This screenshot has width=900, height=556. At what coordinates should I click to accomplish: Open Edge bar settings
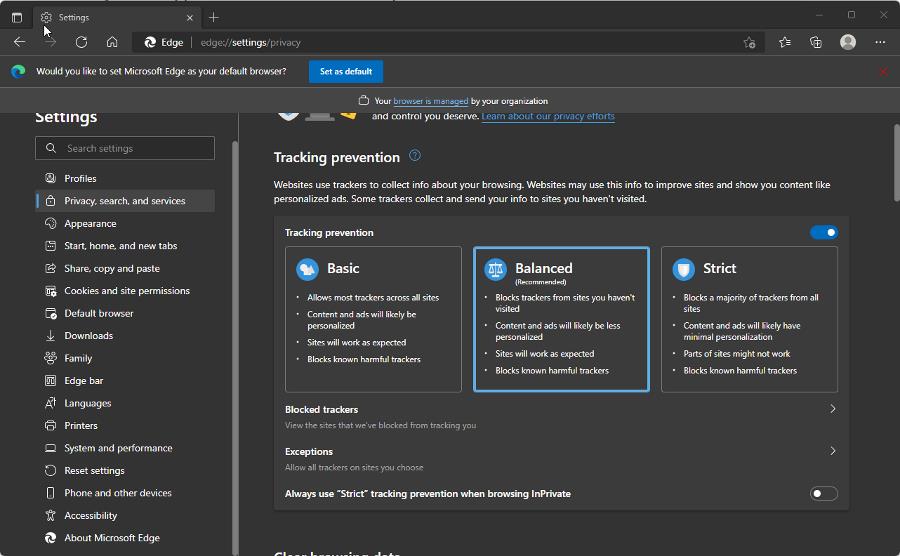[x=125, y=380]
